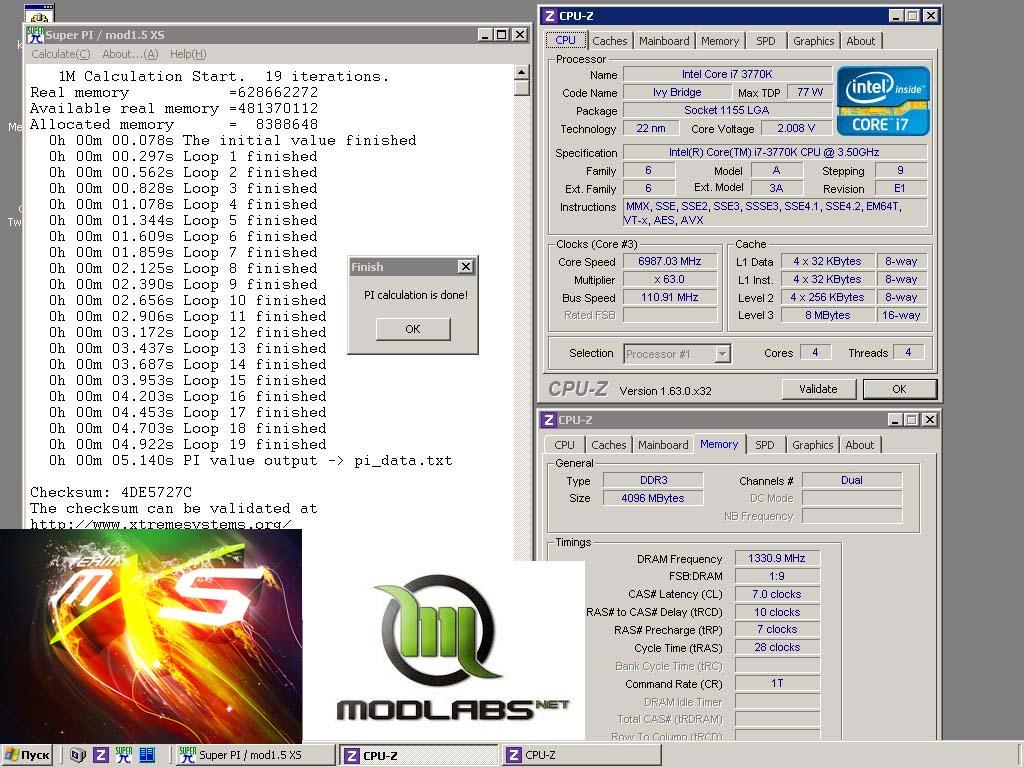Click the Channels # value Dual
This screenshot has height=768, width=1024.
[852, 480]
